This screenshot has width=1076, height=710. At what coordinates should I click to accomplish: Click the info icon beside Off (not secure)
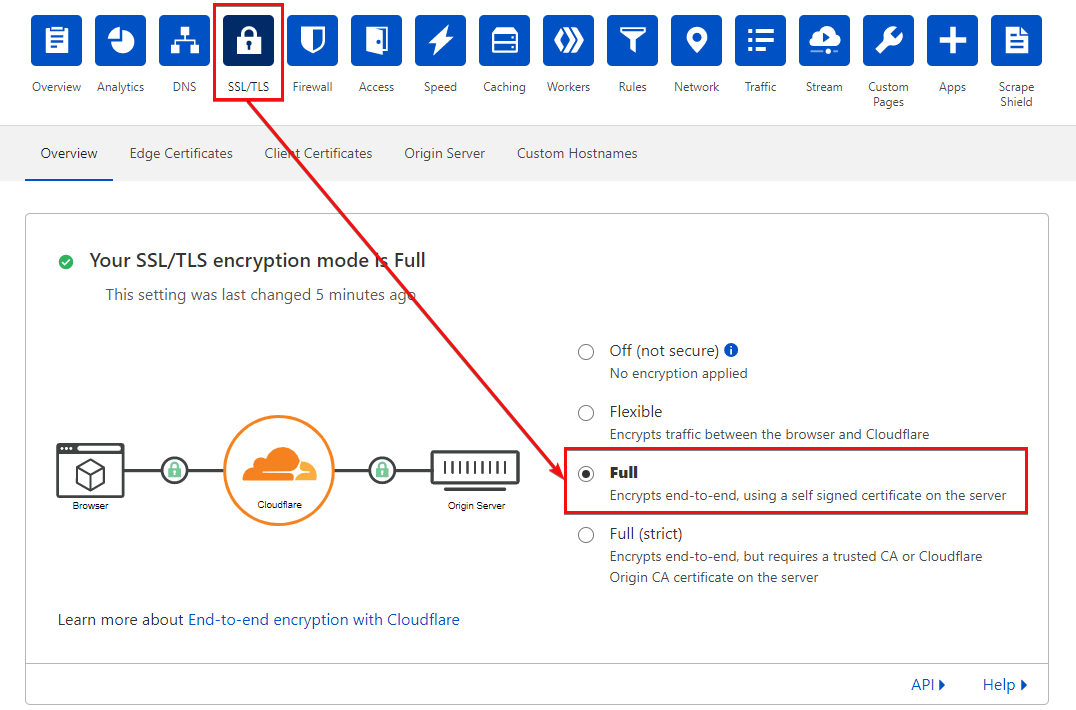tap(732, 350)
